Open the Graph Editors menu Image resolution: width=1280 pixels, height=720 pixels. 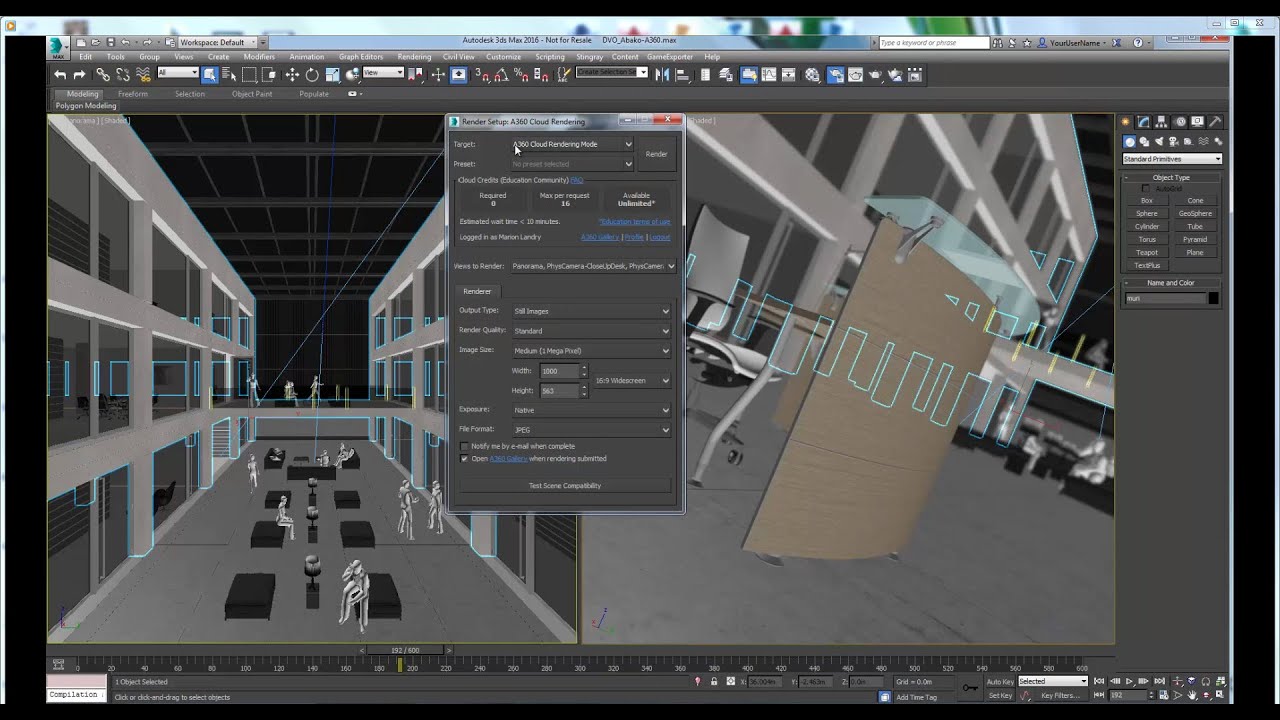(361, 57)
